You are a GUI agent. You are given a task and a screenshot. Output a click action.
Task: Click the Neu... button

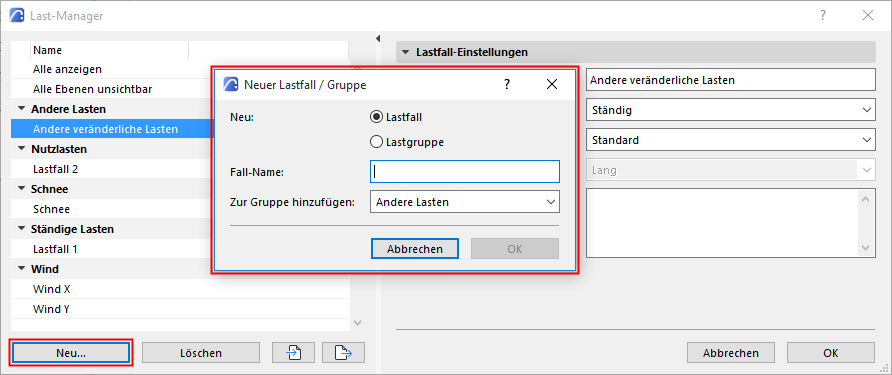71,353
